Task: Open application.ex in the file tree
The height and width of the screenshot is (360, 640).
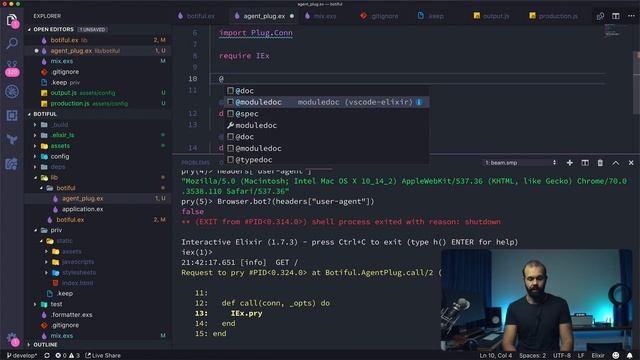Action: pos(82,209)
